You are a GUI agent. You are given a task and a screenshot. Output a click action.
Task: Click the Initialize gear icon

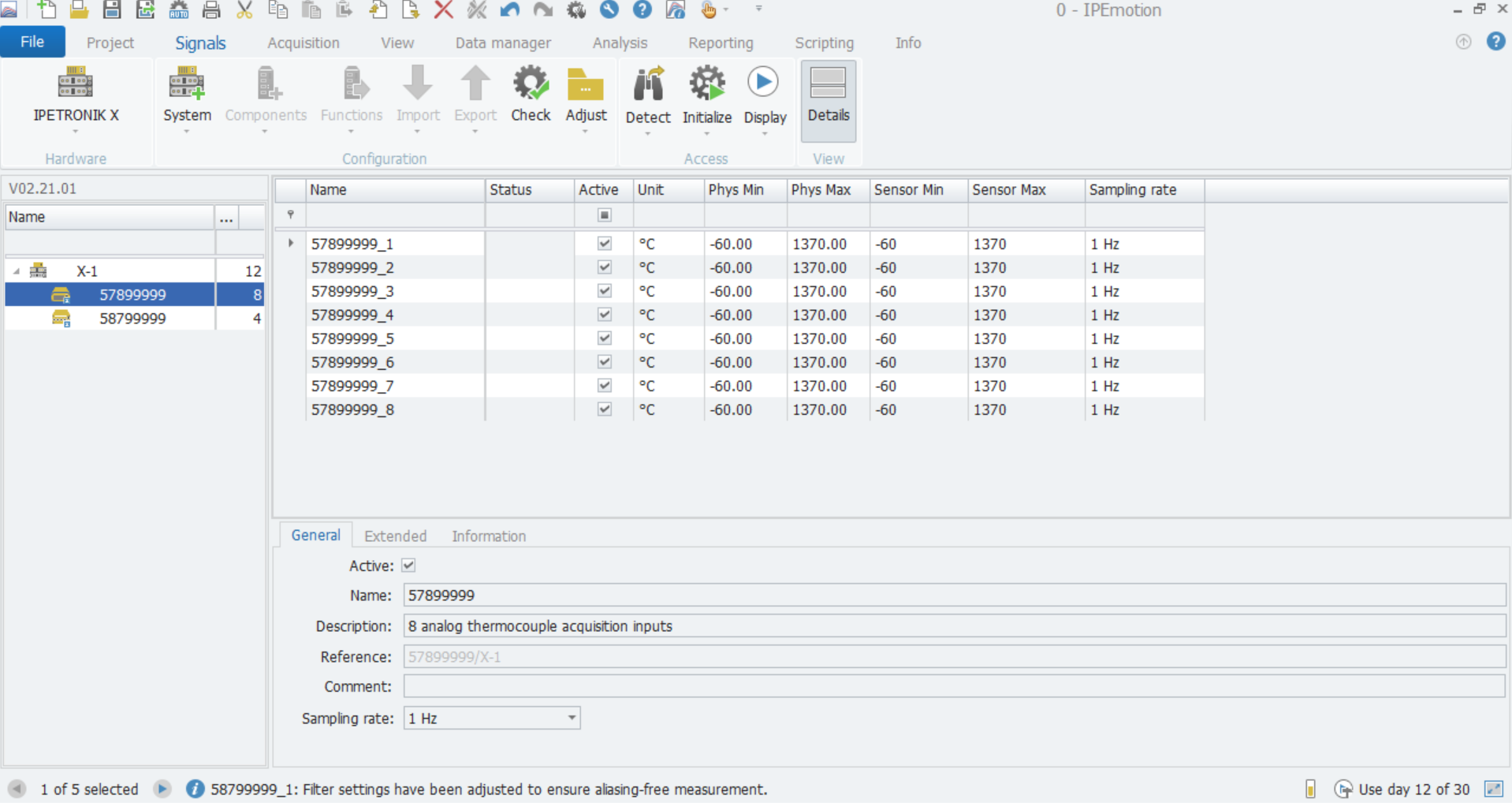(706, 84)
